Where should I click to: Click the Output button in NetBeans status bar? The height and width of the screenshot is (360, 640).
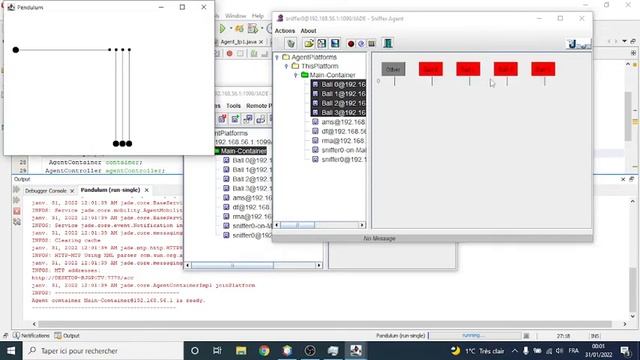[x=67, y=336]
